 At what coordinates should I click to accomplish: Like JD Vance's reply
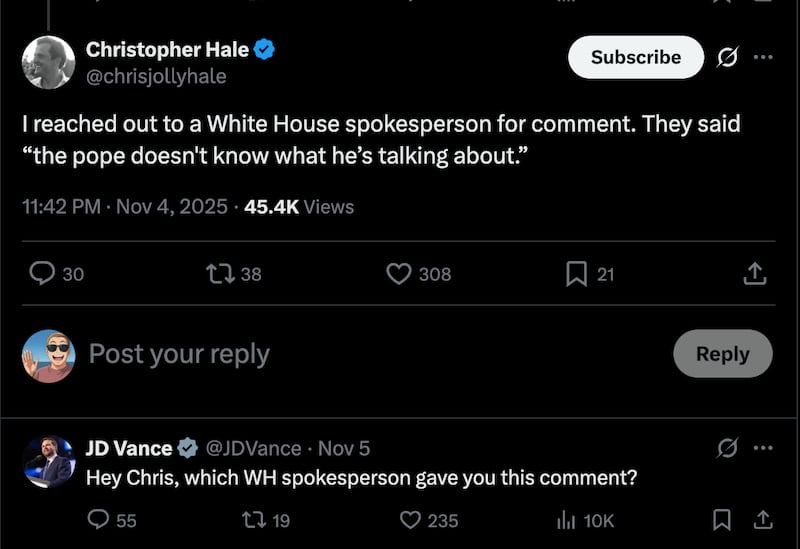point(410,520)
